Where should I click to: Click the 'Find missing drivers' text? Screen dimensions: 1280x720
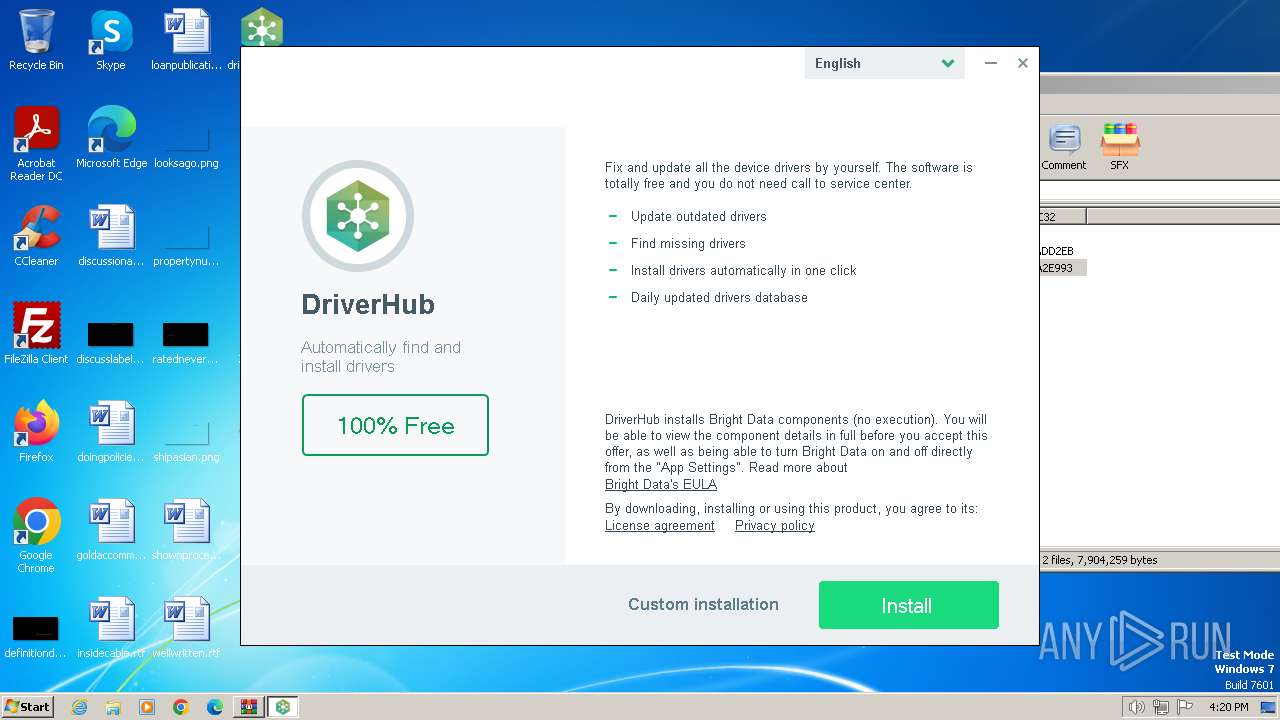[x=688, y=244]
